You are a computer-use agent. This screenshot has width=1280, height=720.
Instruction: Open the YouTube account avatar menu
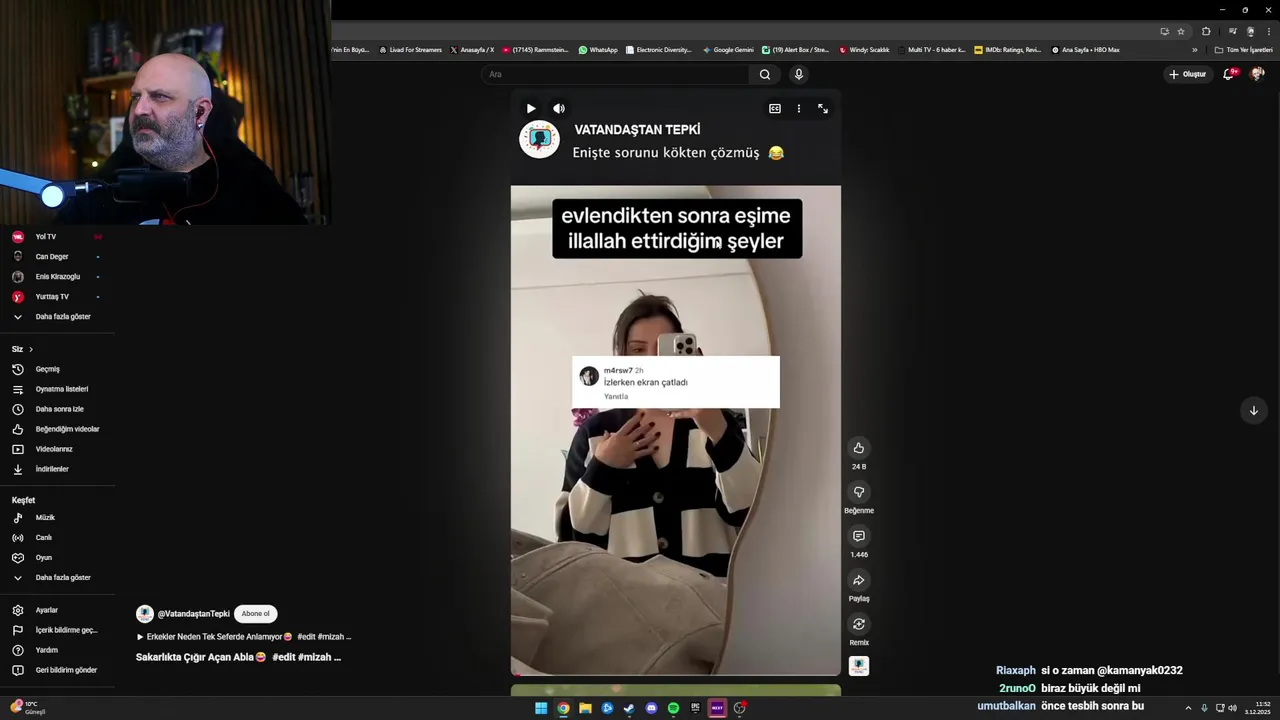[1257, 74]
